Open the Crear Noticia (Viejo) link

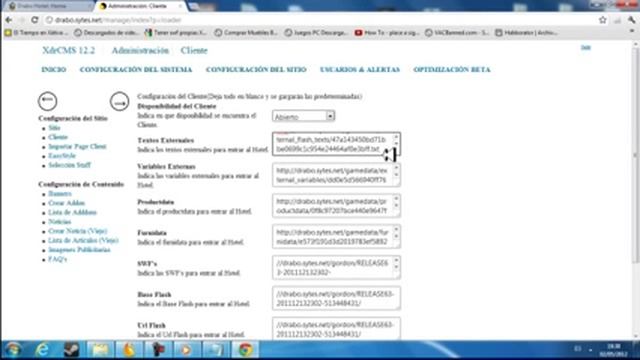[x=78, y=231]
